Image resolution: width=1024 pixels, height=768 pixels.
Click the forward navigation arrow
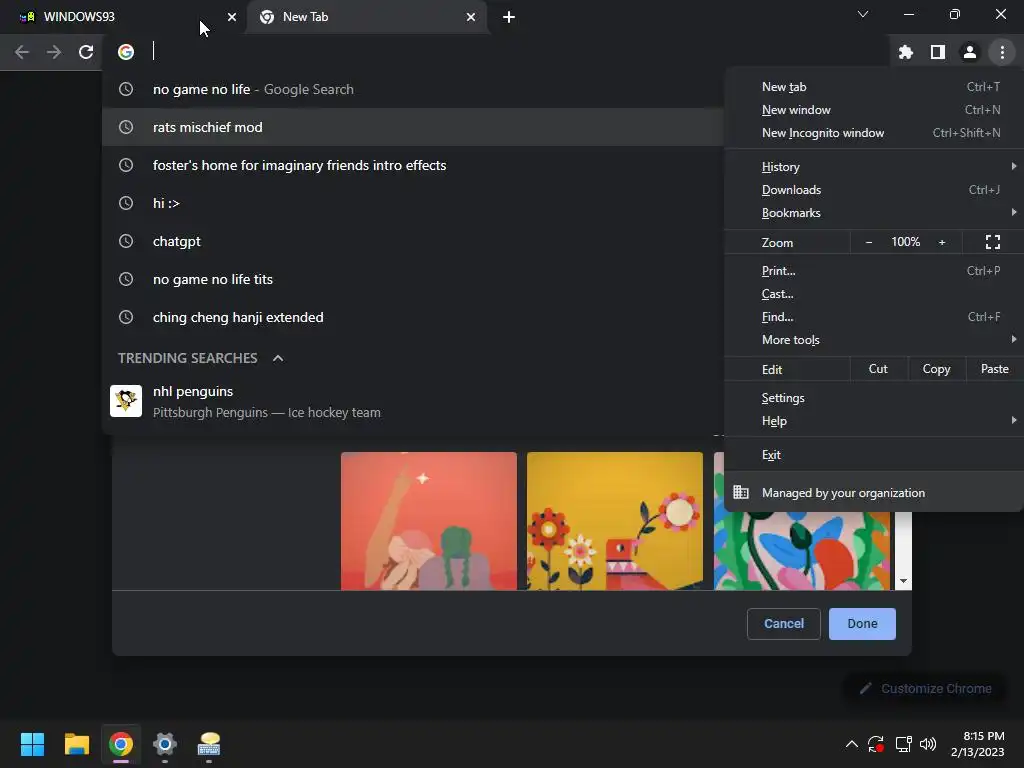pyautogui.click(x=54, y=52)
